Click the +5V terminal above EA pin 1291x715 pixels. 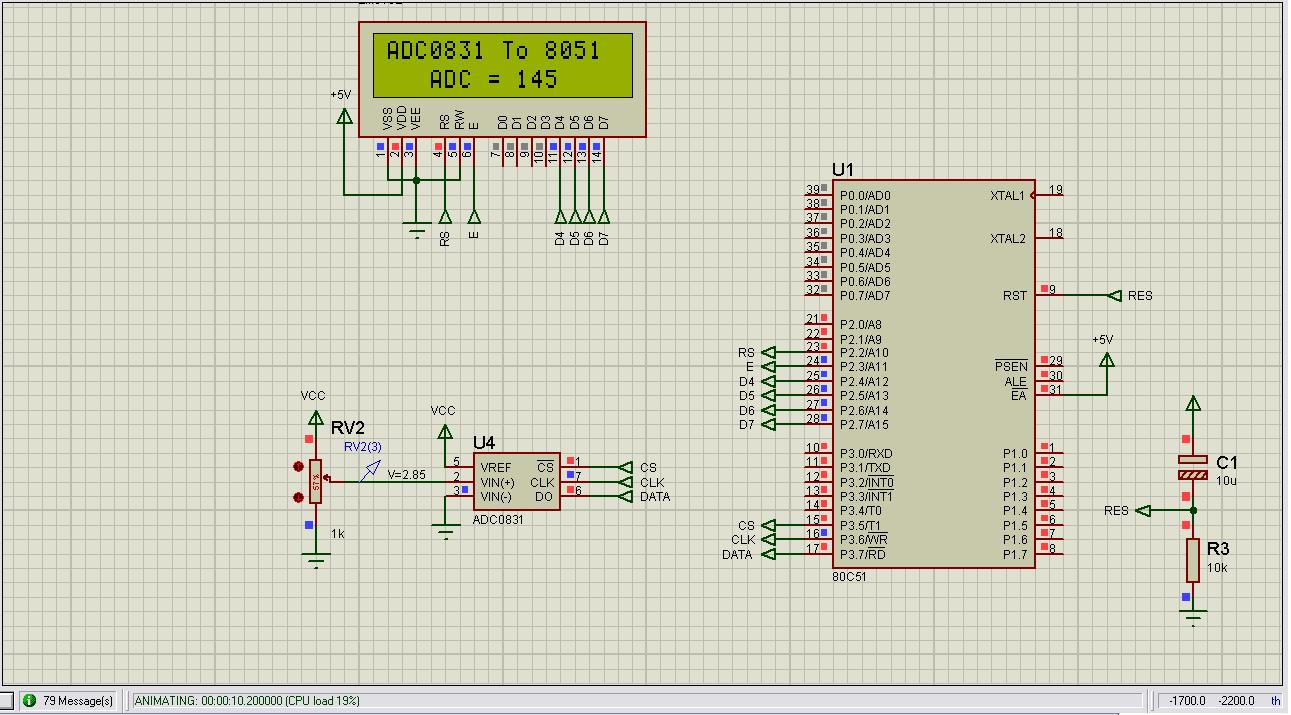(1106, 359)
